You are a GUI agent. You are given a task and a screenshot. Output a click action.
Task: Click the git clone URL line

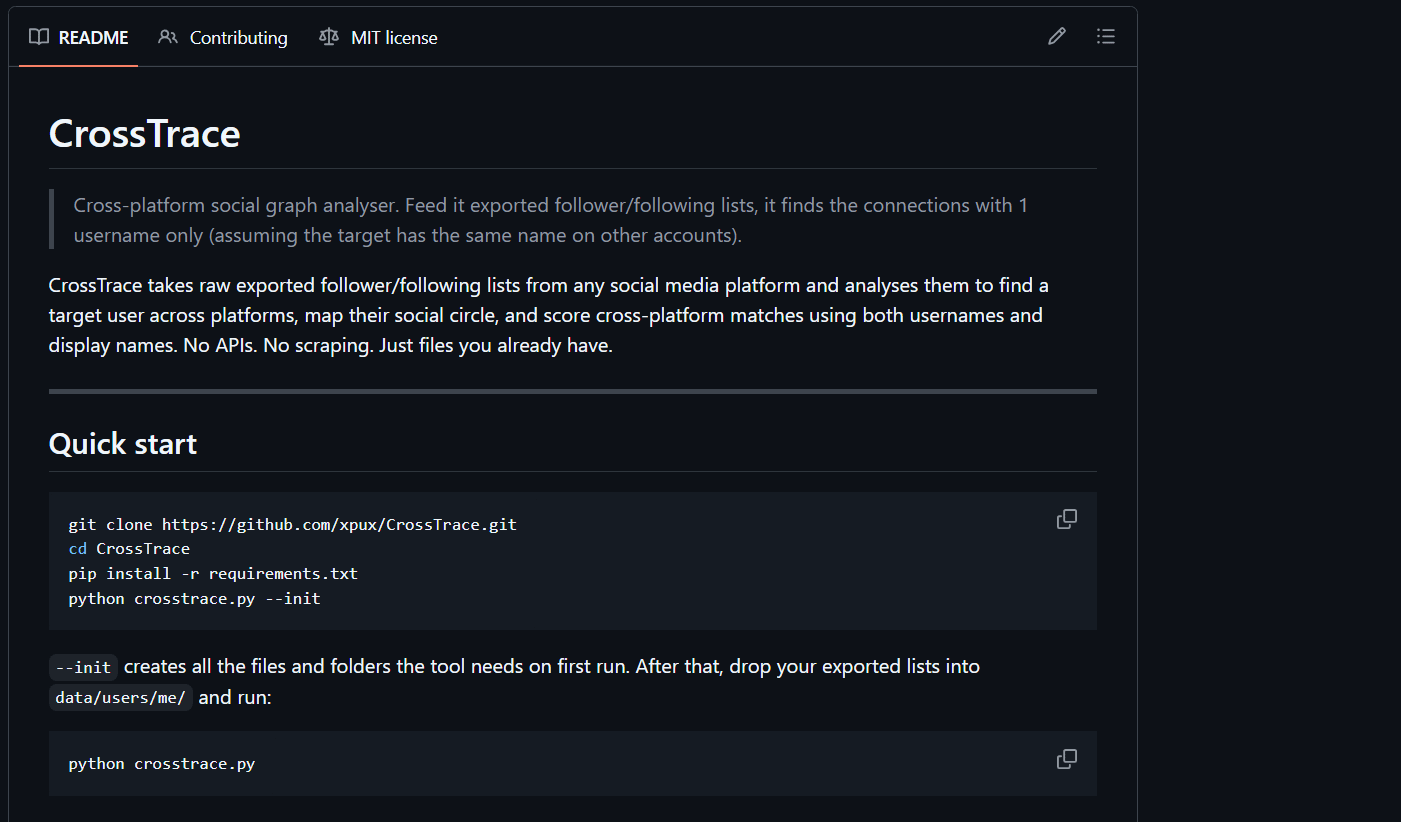point(292,524)
